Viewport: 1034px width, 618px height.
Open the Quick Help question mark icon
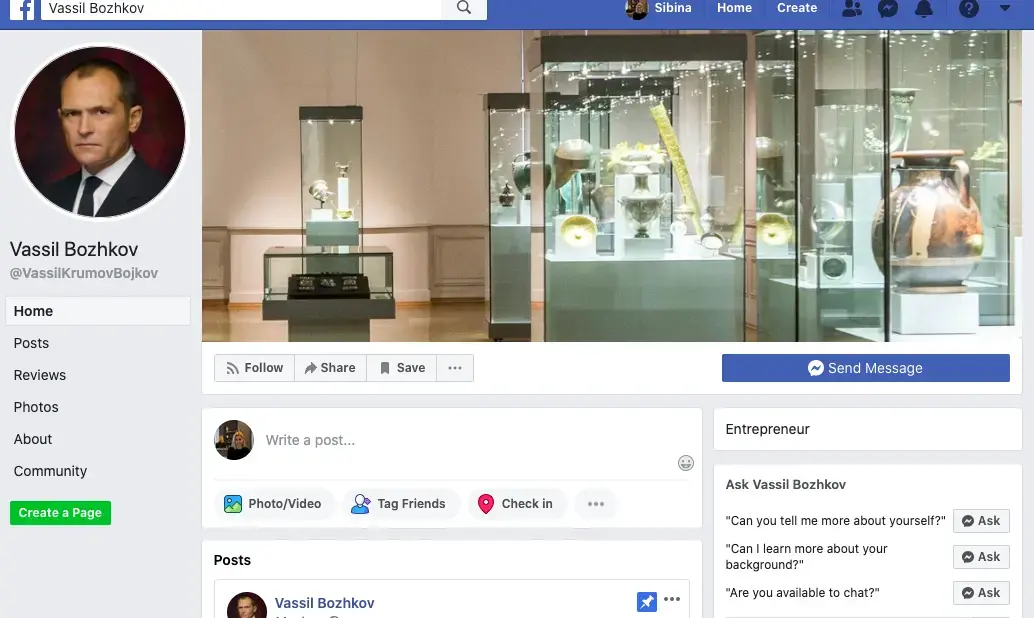pos(968,9)
